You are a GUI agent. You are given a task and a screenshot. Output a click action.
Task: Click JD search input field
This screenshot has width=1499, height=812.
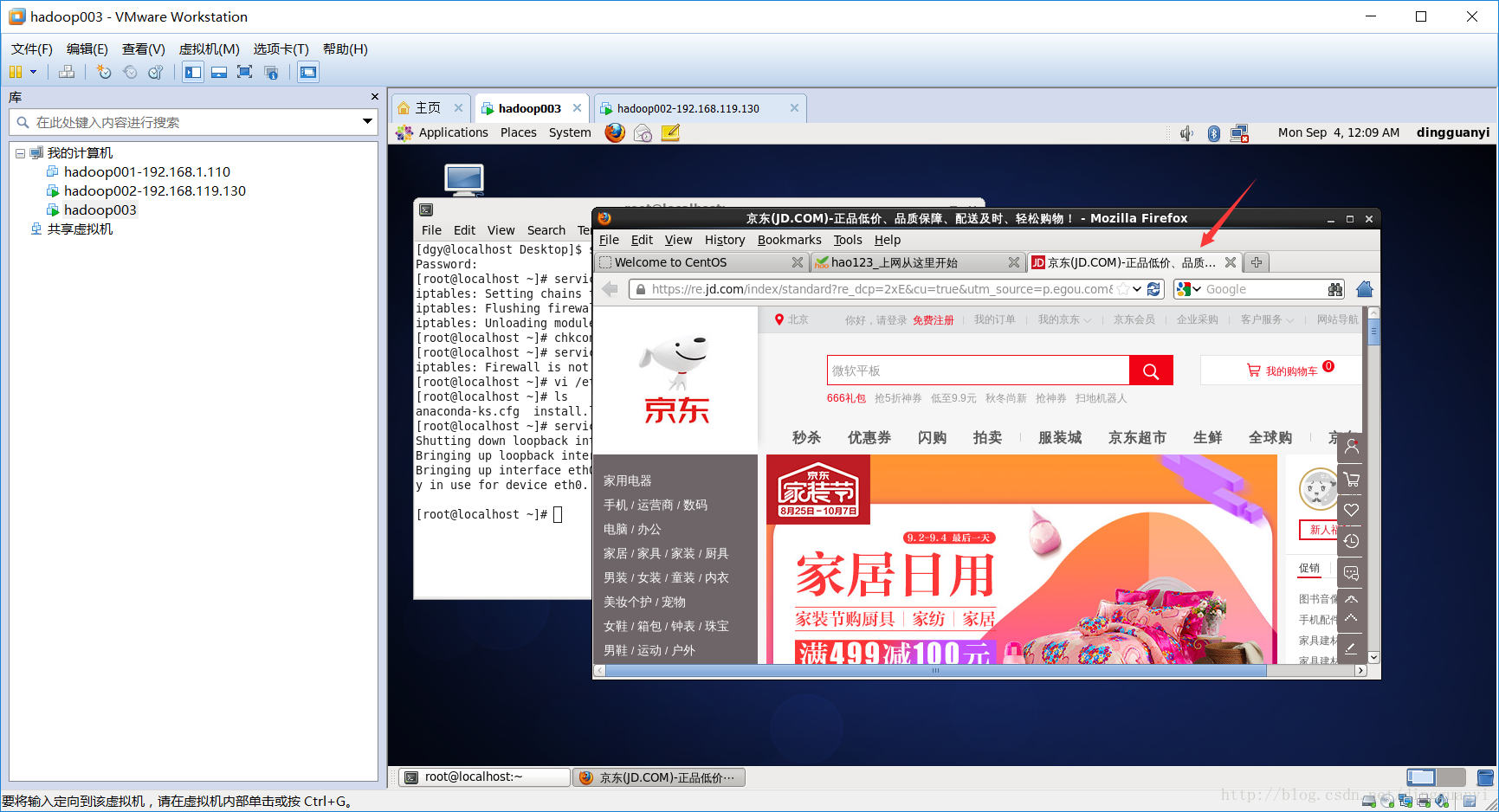[978, 371]
